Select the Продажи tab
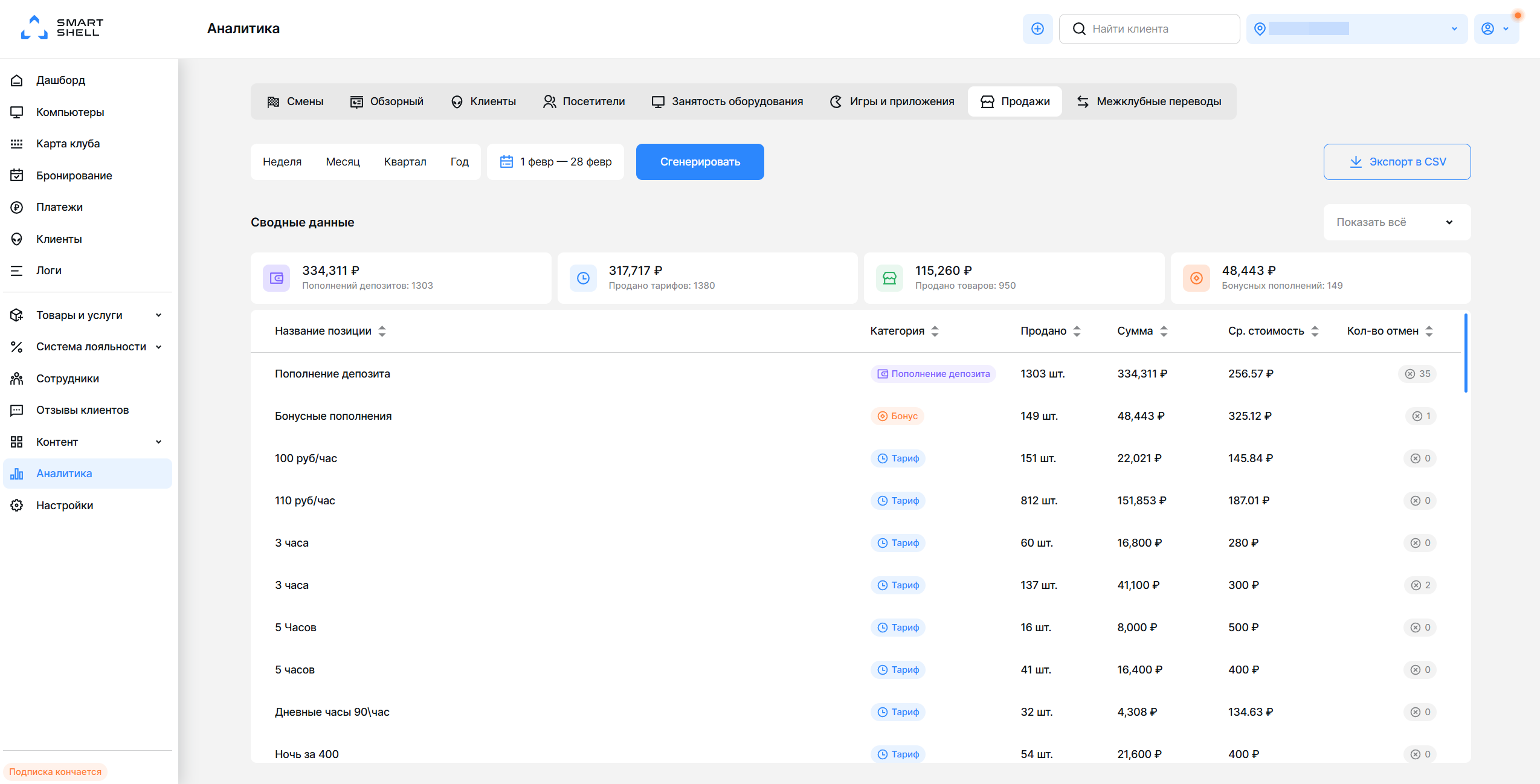Screen dimensions: 1540x784 (x=1014, y=101)
